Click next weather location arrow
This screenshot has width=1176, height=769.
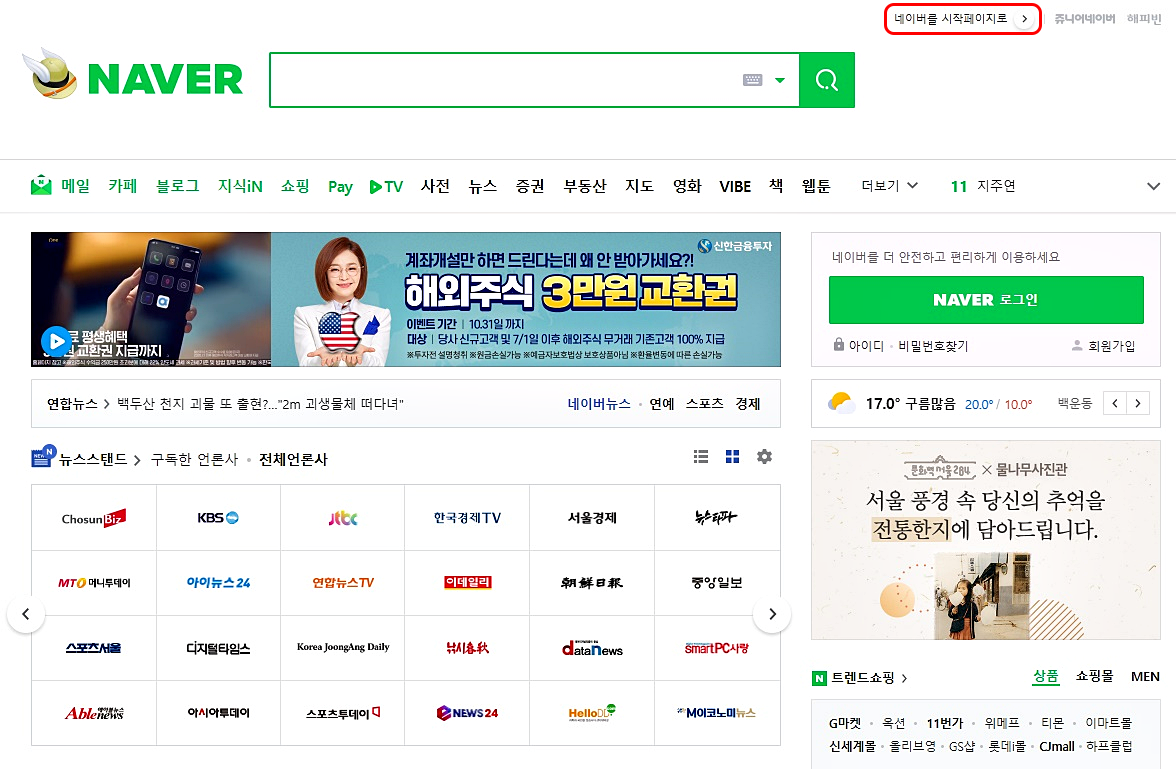pos(1138,404)
